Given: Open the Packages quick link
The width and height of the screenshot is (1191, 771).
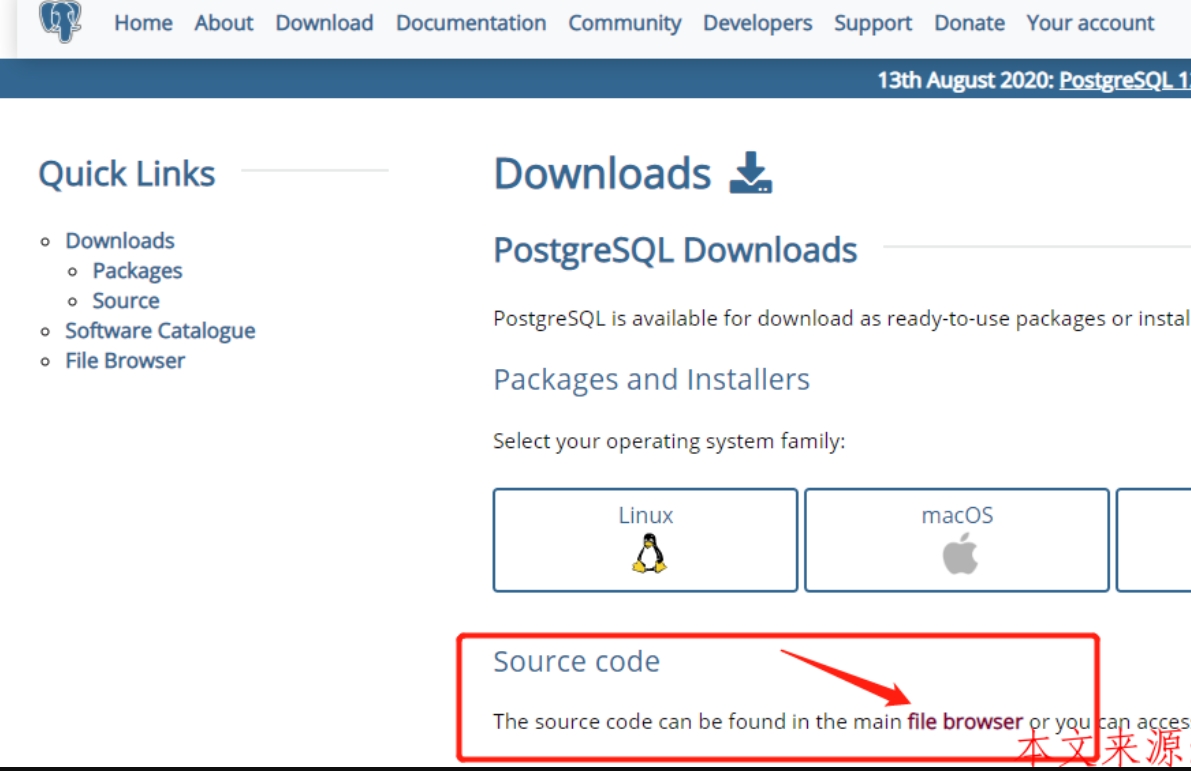Looking at the screenshot, I should coord(137,271).
